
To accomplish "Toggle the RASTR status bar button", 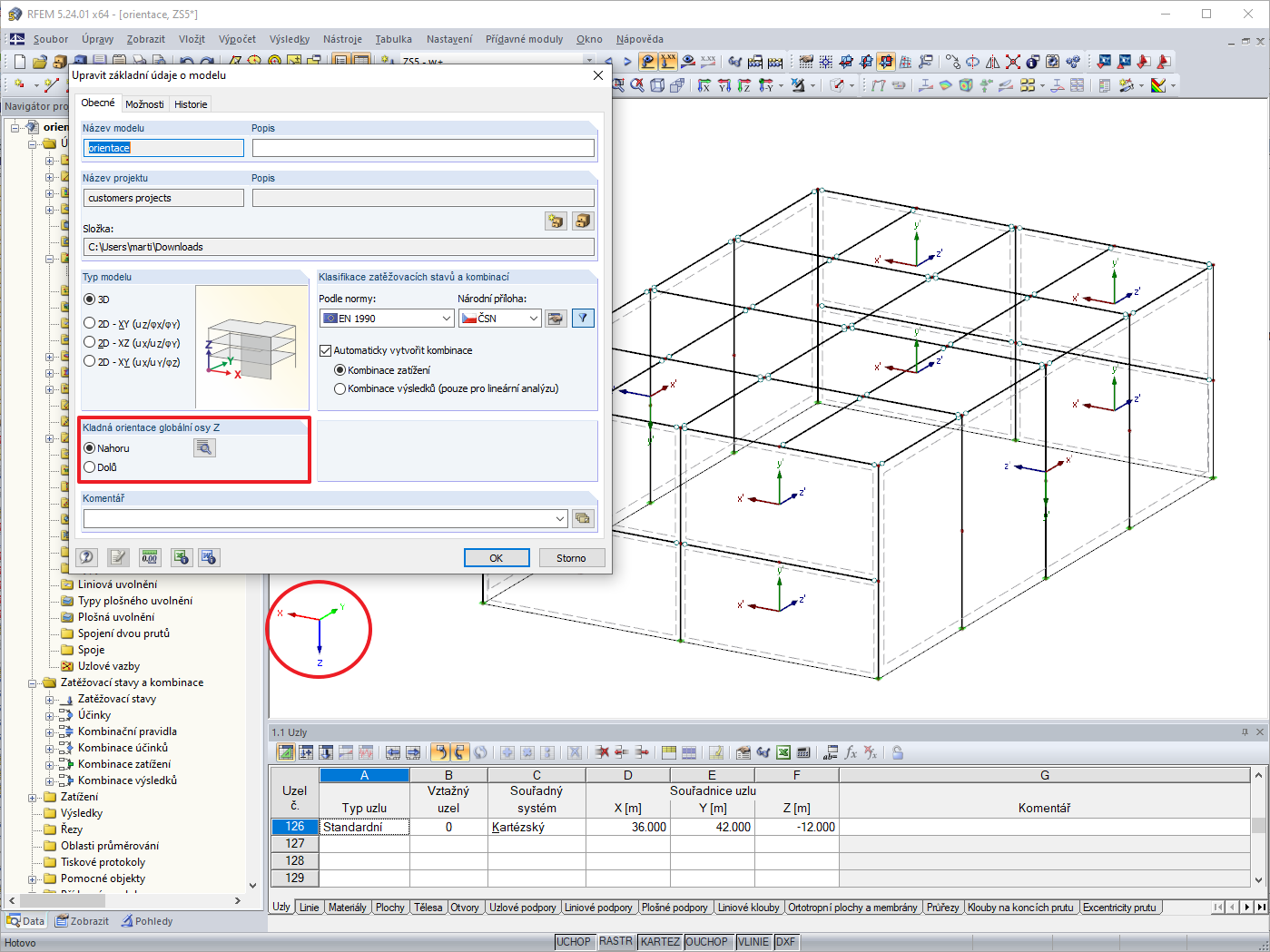I will click(615, 942).
